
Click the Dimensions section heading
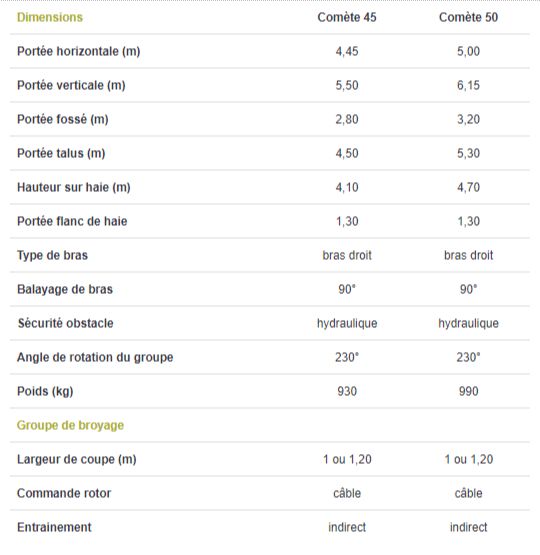(x=50, y=17)
